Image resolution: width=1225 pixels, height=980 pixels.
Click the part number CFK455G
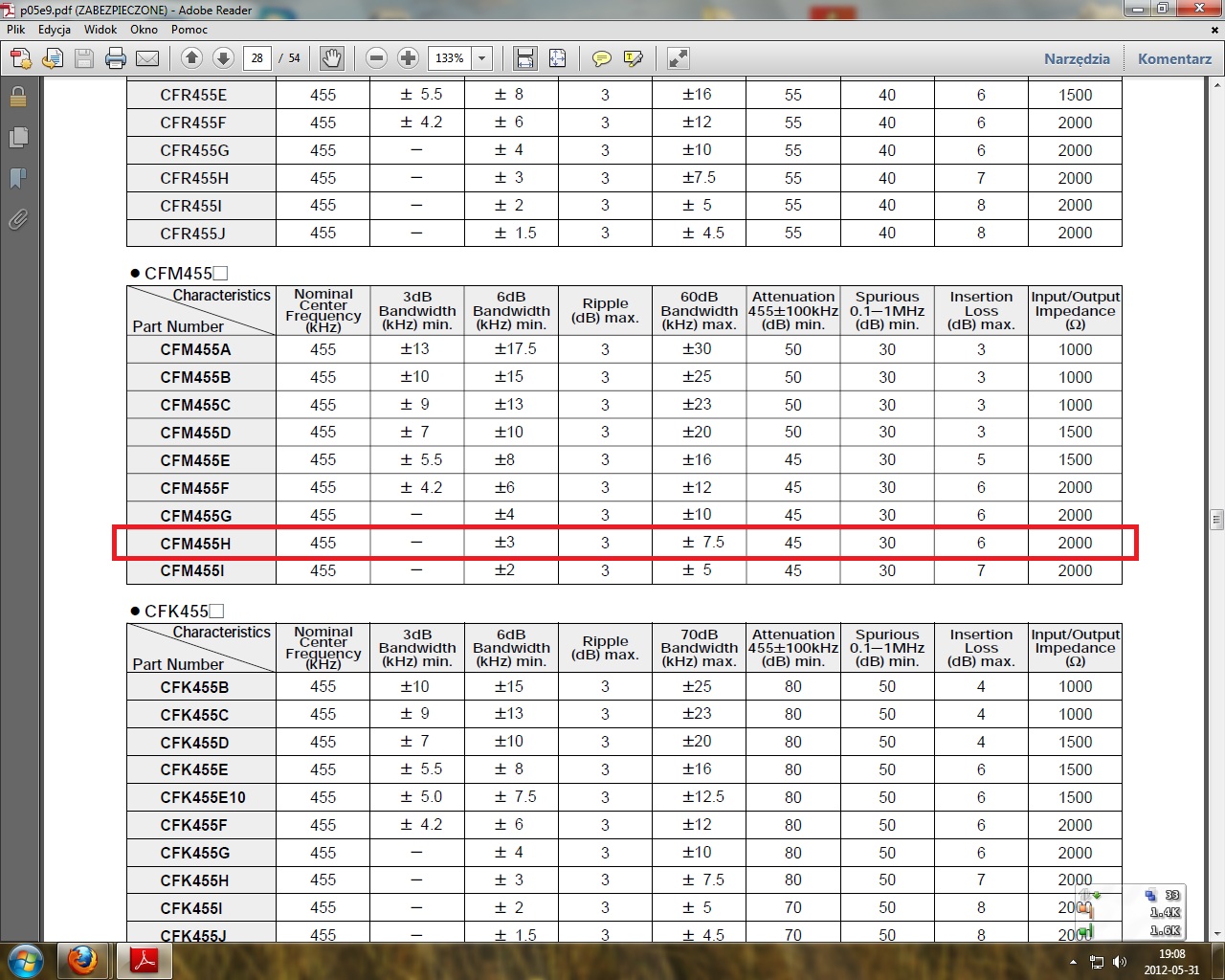tap(195, 854)
